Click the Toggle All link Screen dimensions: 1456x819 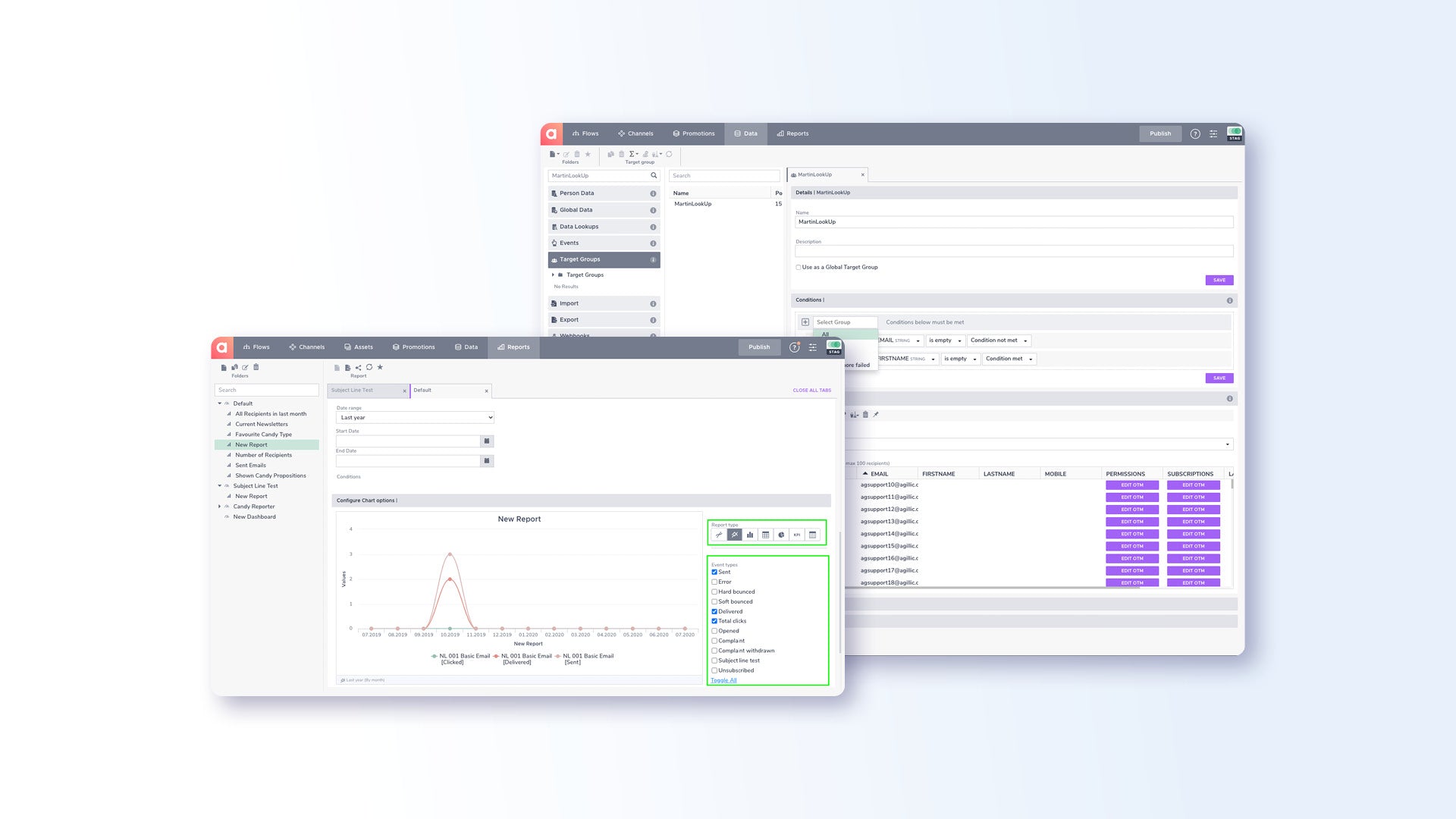tap(723, 680)
